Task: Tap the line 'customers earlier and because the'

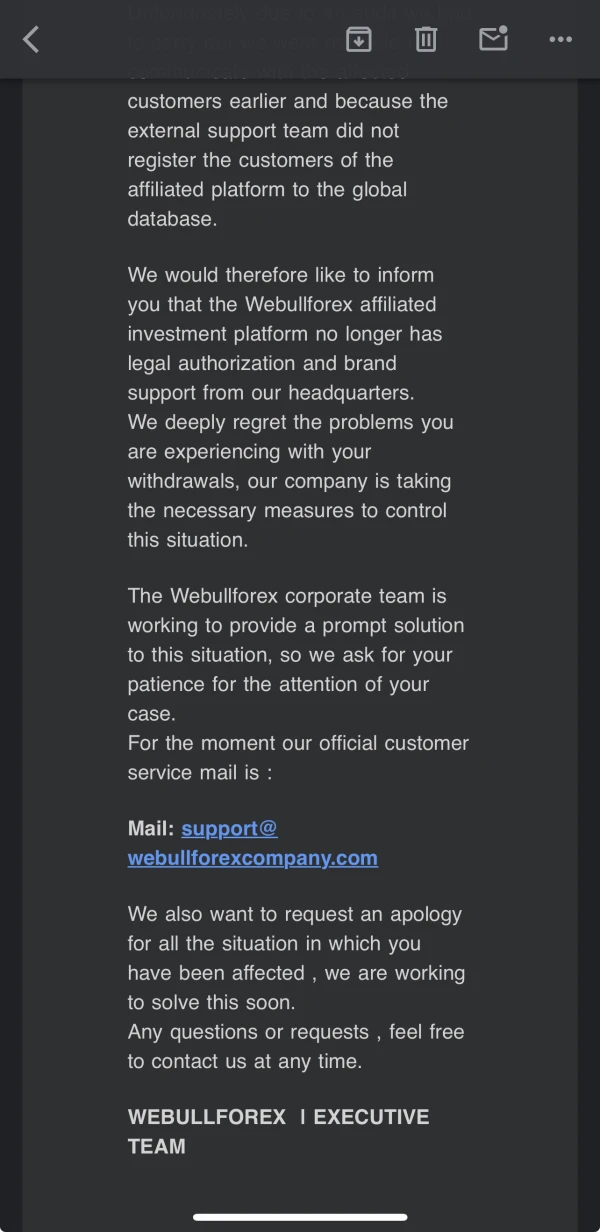Action: pyautogui.click(x=288, y=101)
